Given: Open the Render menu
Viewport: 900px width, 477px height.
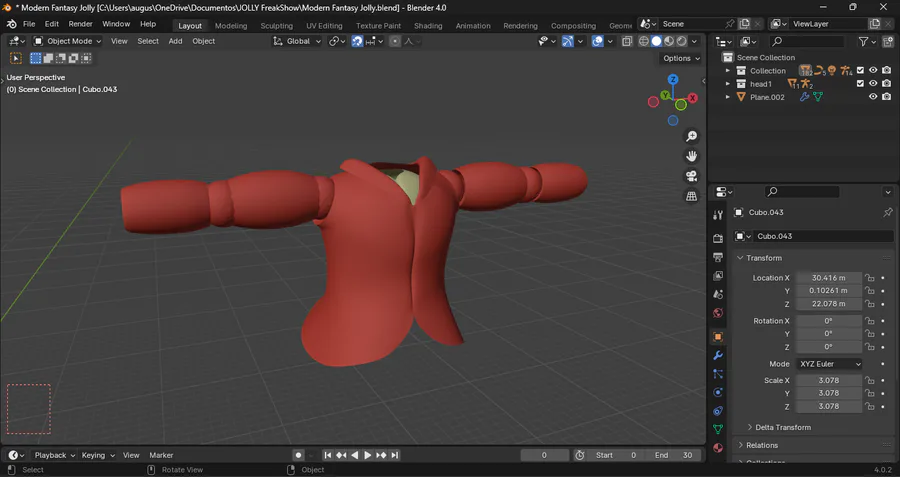Looking at the screenshot, I should (80, 24).
